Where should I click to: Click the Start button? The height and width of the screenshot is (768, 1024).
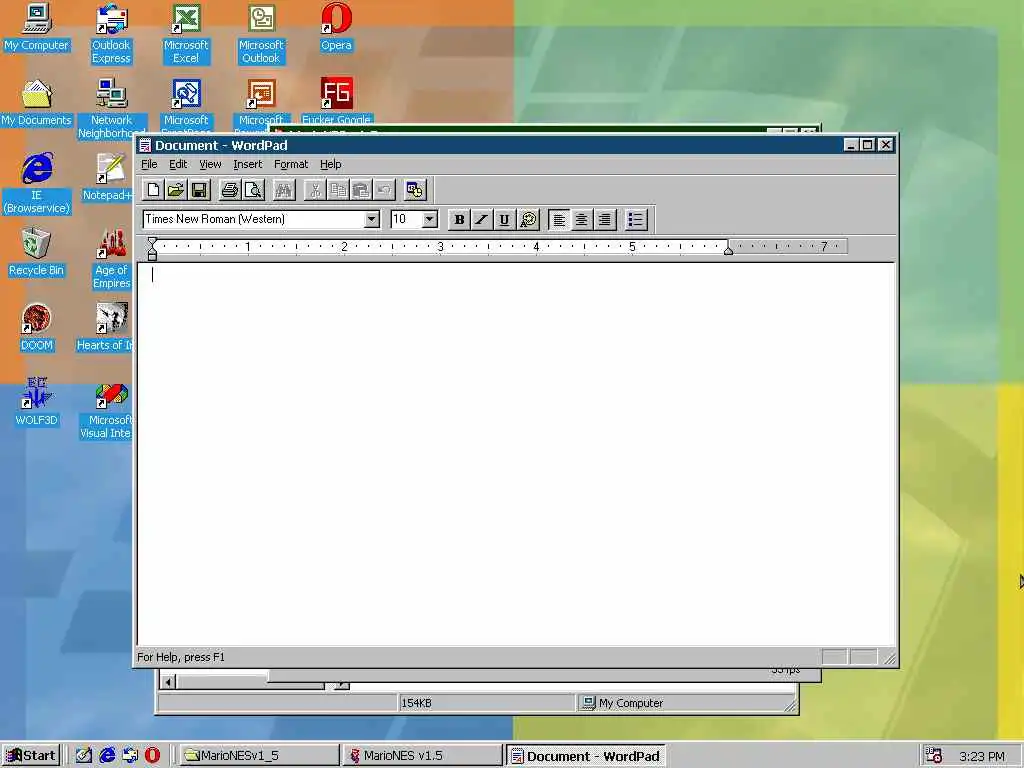(x=31, y=756)
